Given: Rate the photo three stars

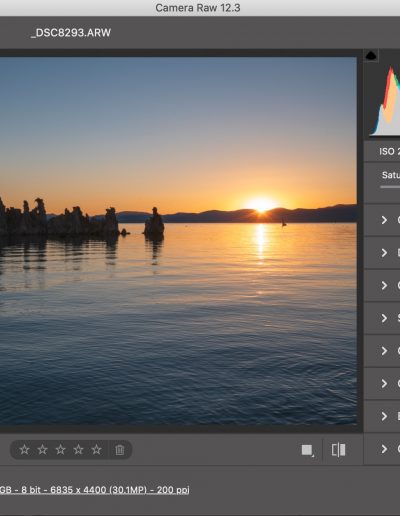Looking at the screenshot, I should click(x=60, y=450).
